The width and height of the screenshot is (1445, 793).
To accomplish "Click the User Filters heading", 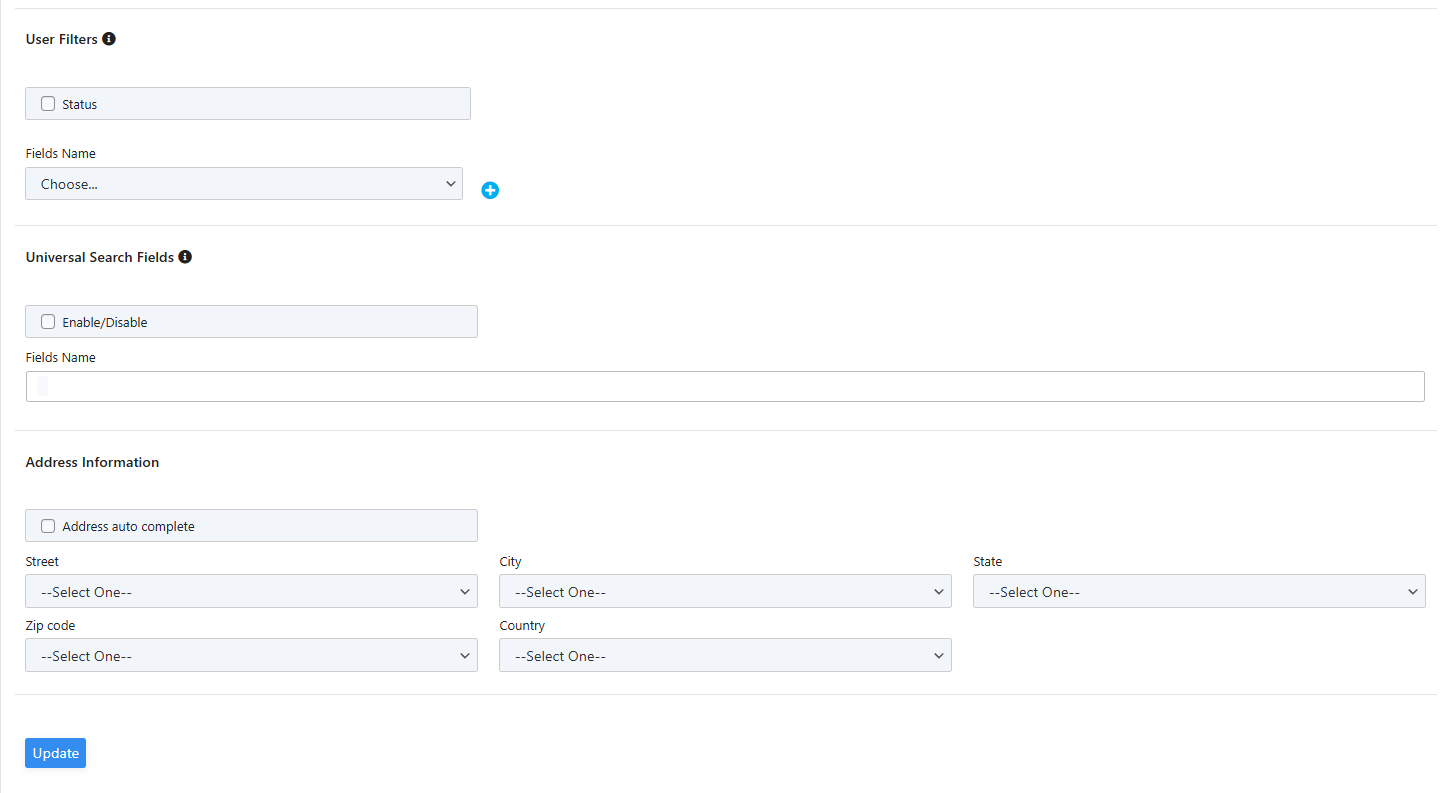I will coord(62,39).
